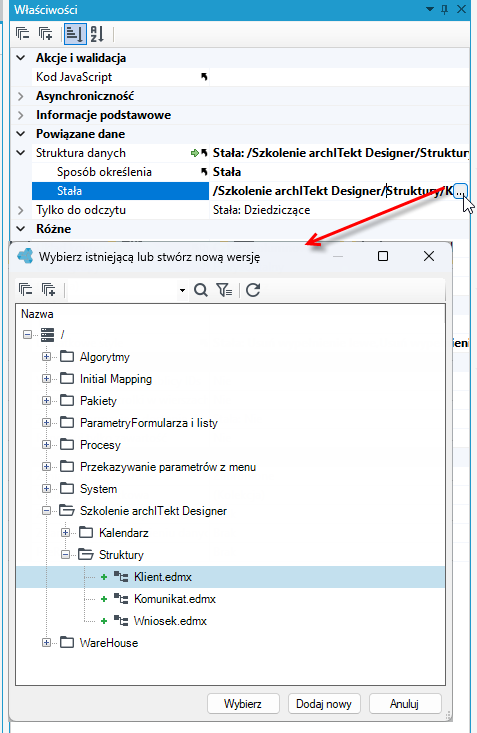Click the Nazwa column header
This screenshot has height=733, width=477.
click(x=37, y=314)
